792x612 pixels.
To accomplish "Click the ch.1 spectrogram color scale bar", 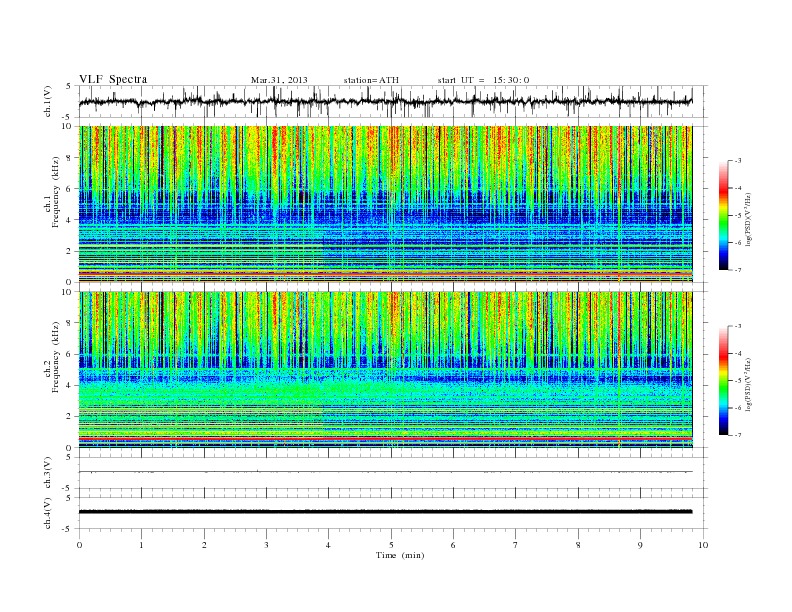I will click(723, 215).
